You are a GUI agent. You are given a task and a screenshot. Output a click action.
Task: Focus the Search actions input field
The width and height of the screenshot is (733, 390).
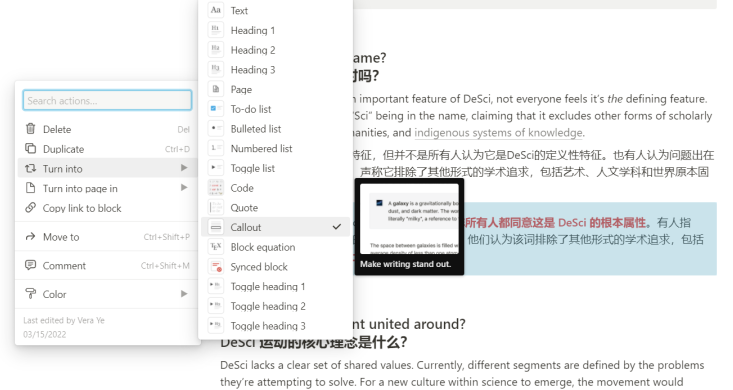[107, 101]
